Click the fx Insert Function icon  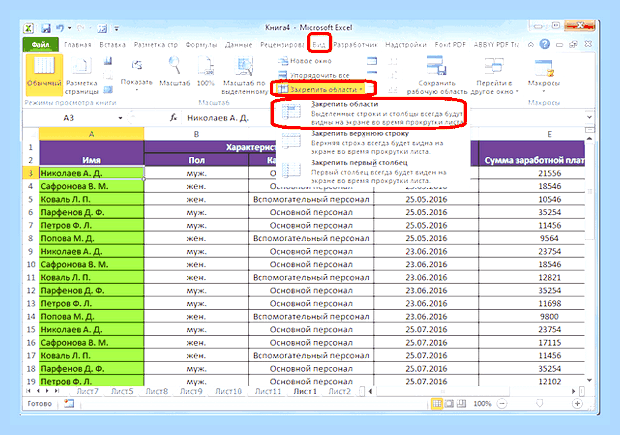pos(173,117)
